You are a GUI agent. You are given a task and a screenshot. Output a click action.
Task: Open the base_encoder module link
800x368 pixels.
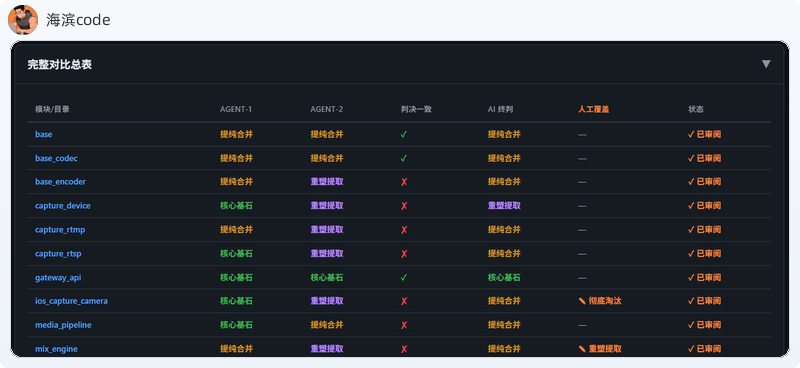tap(60, 182)
